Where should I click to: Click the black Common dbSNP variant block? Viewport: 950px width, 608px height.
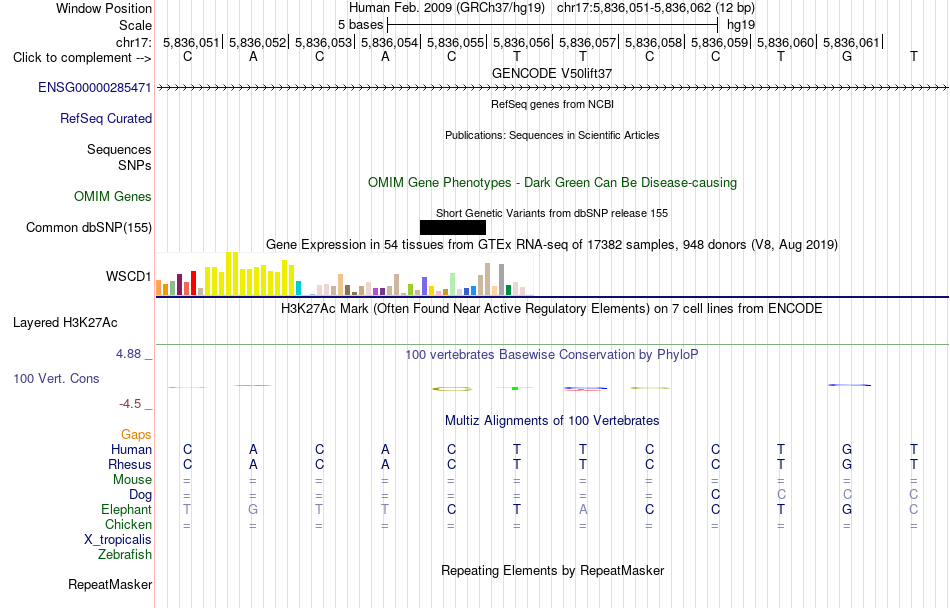click(x=453, y=228)
